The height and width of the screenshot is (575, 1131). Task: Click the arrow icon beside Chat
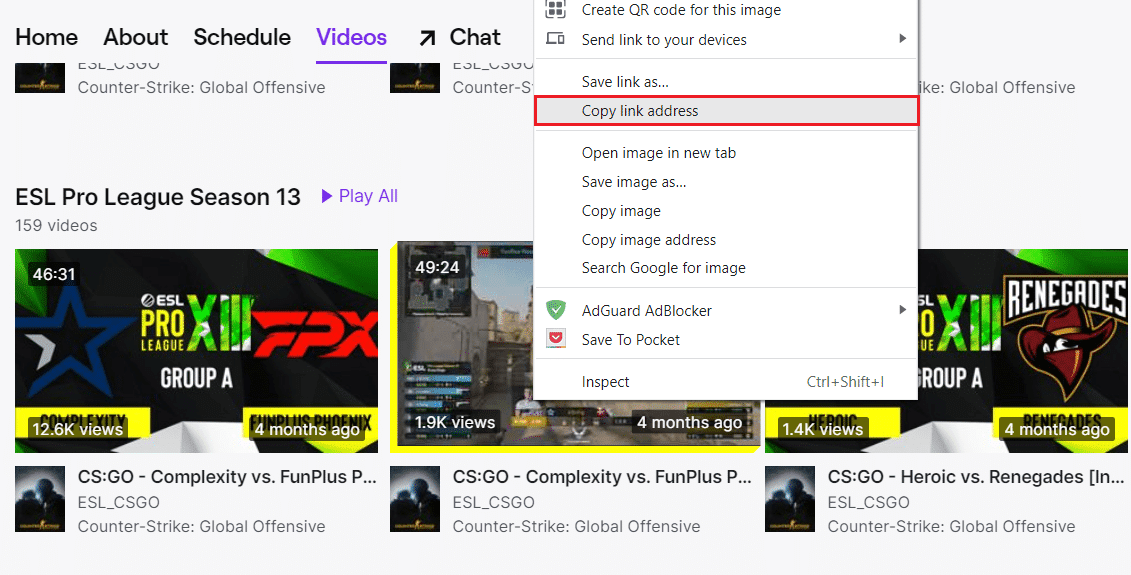[427, 38]
